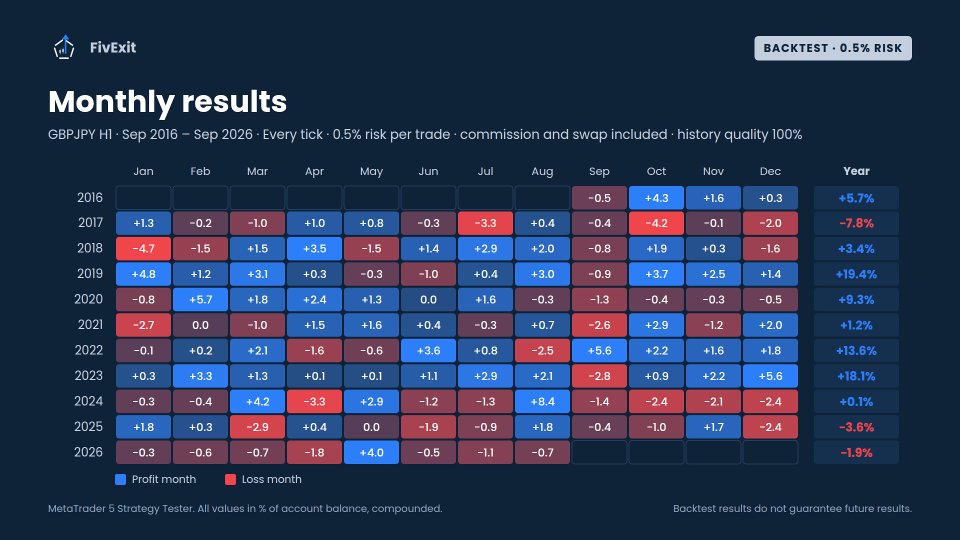The image size is (960, 540).
Task: Choose the +19.4% yearly total for 2019
Action: (856, 274)
